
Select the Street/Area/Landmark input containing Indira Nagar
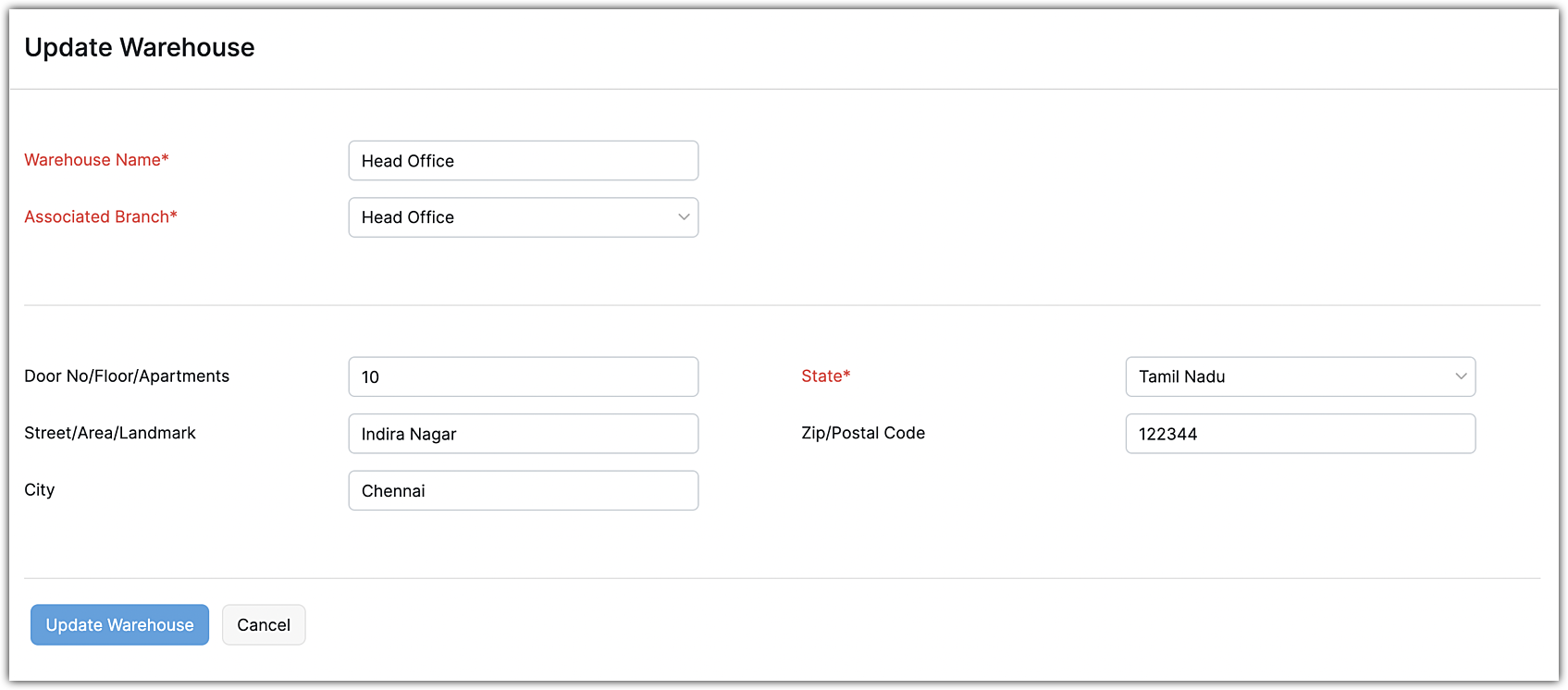[523, 434]
